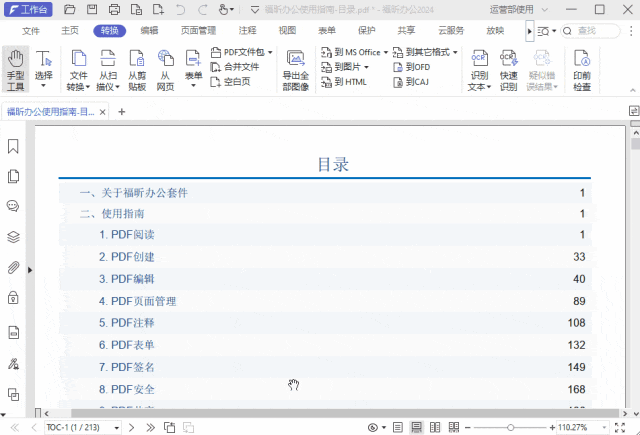Save document with the floppy disk icon

click(x=92, y=9)
